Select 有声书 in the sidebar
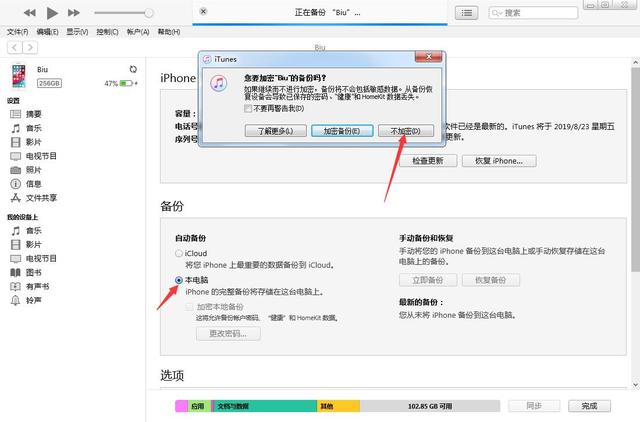The height and width of the screenshot is (422, 640). coord(37,287)
